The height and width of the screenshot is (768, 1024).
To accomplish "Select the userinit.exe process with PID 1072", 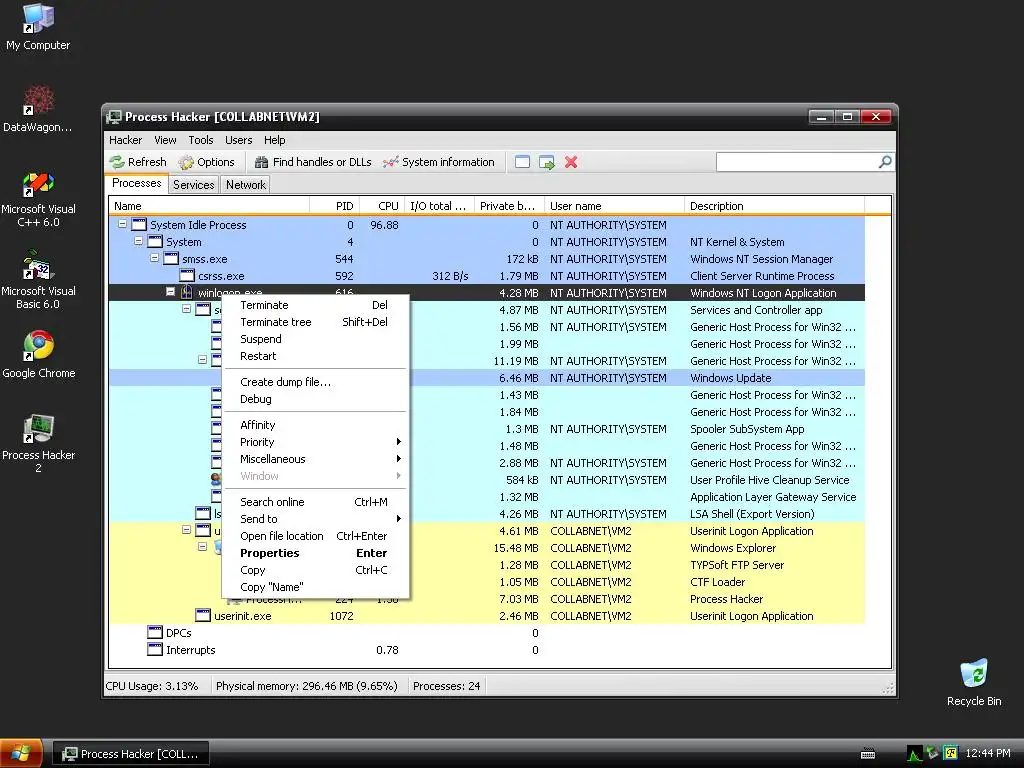I will pos(487,616).
